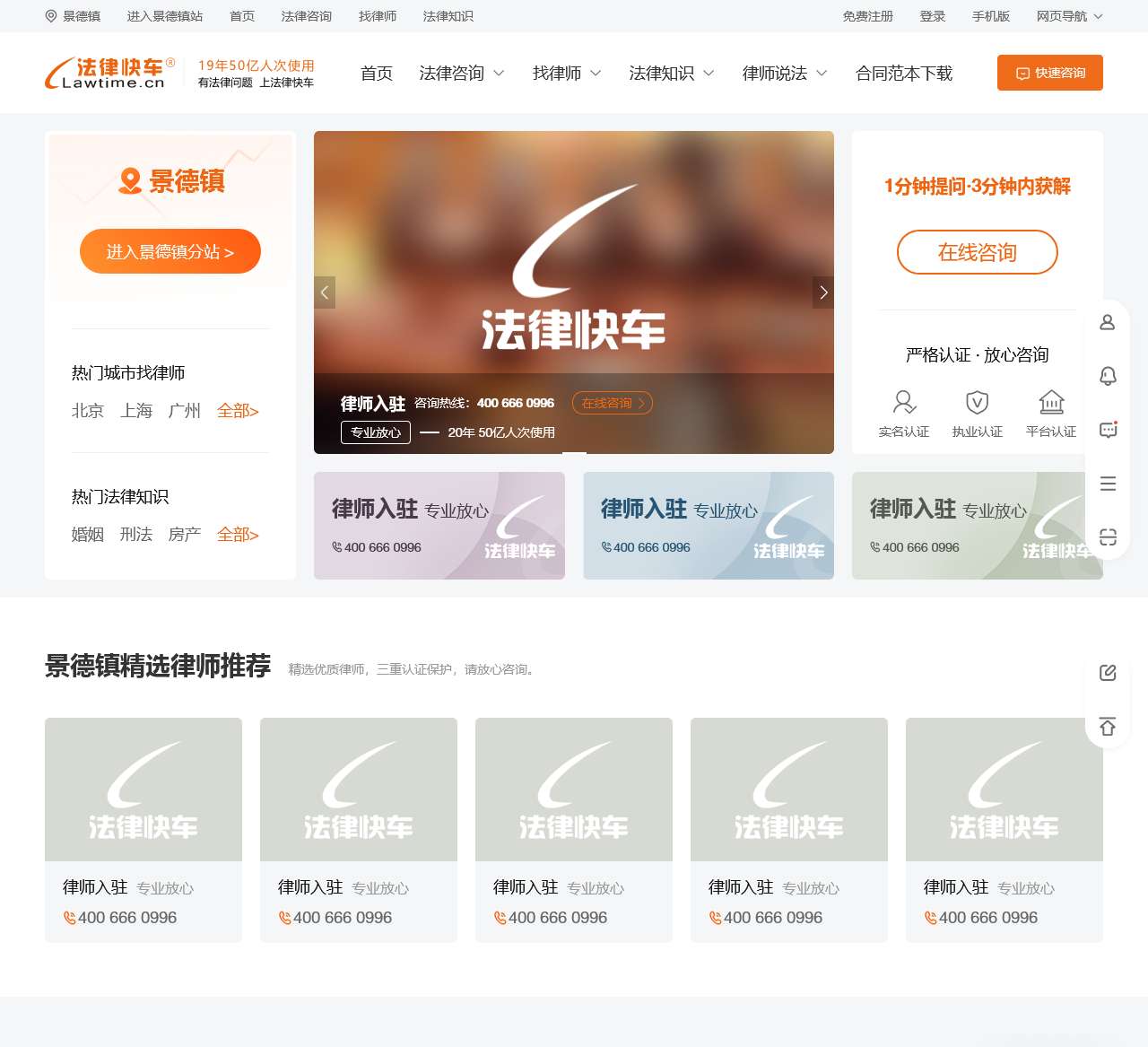Open the chat messages icon with red dot

[1108, 430]
